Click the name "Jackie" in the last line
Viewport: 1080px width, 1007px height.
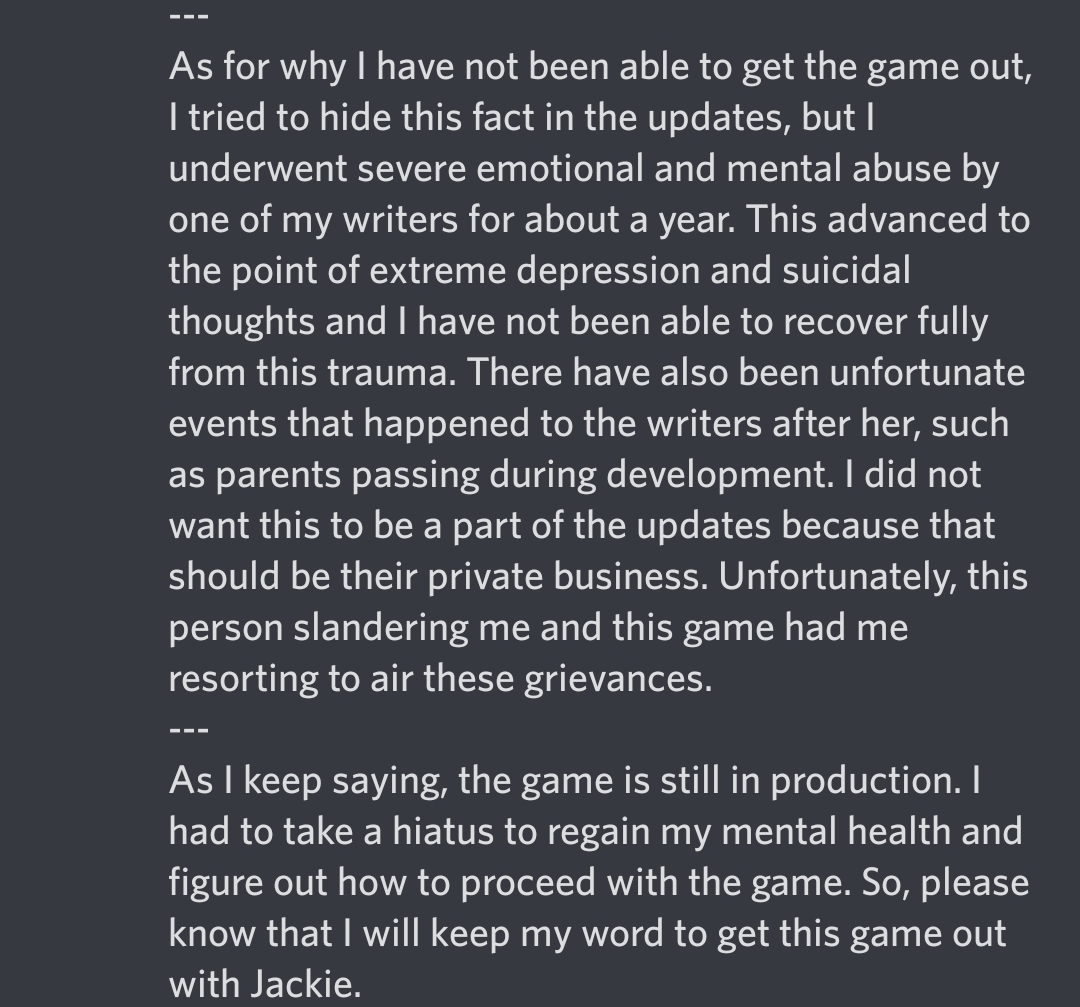point(305,983)
